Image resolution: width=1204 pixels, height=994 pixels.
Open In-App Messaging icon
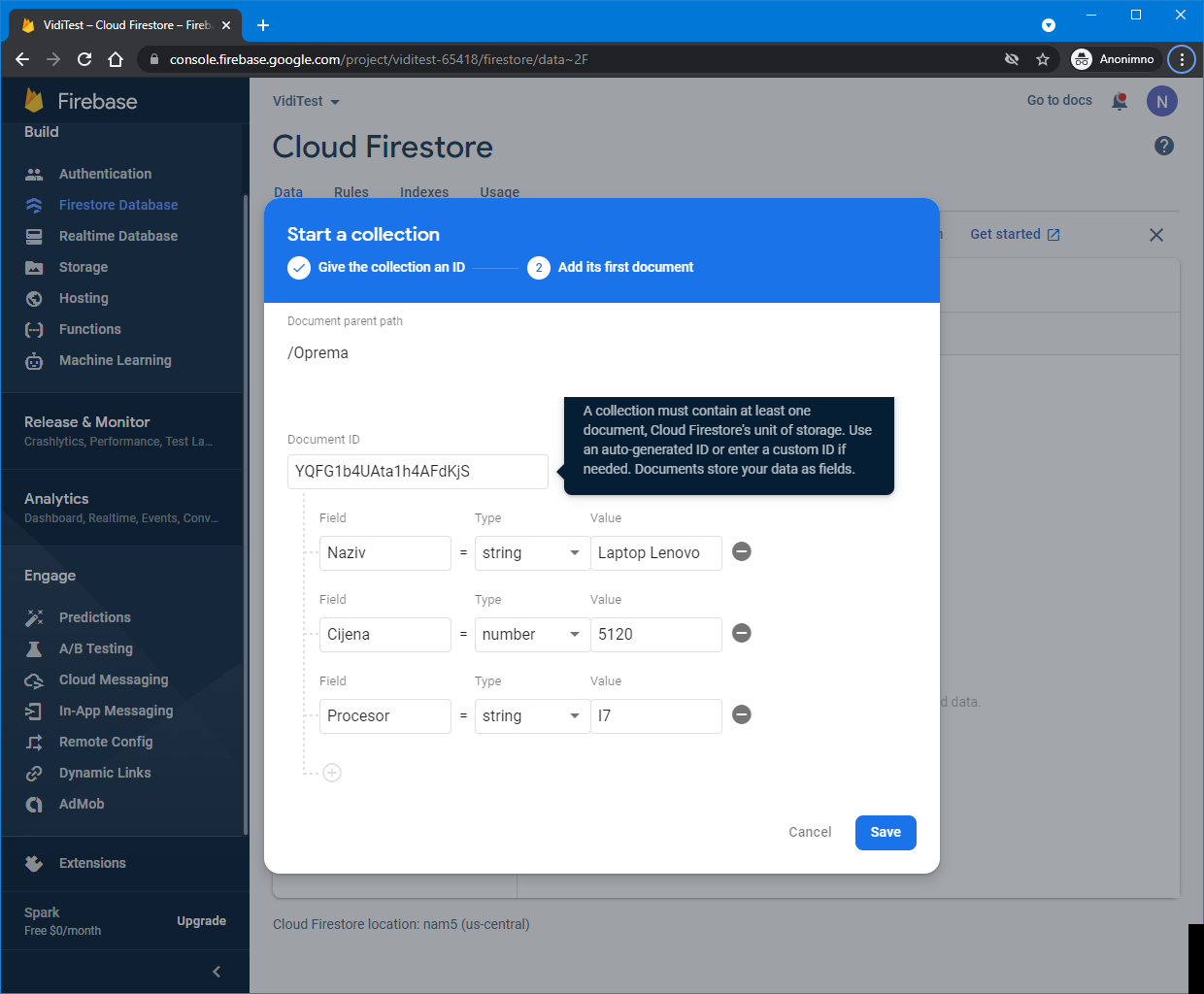click(x=34, y=711)
